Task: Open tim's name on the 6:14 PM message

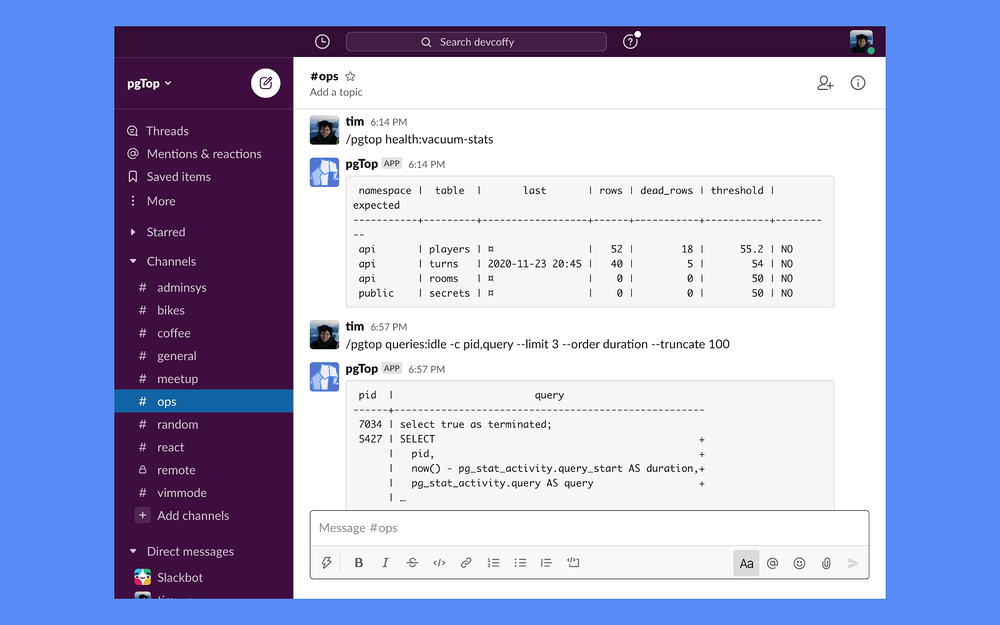Action: point(355,121)
